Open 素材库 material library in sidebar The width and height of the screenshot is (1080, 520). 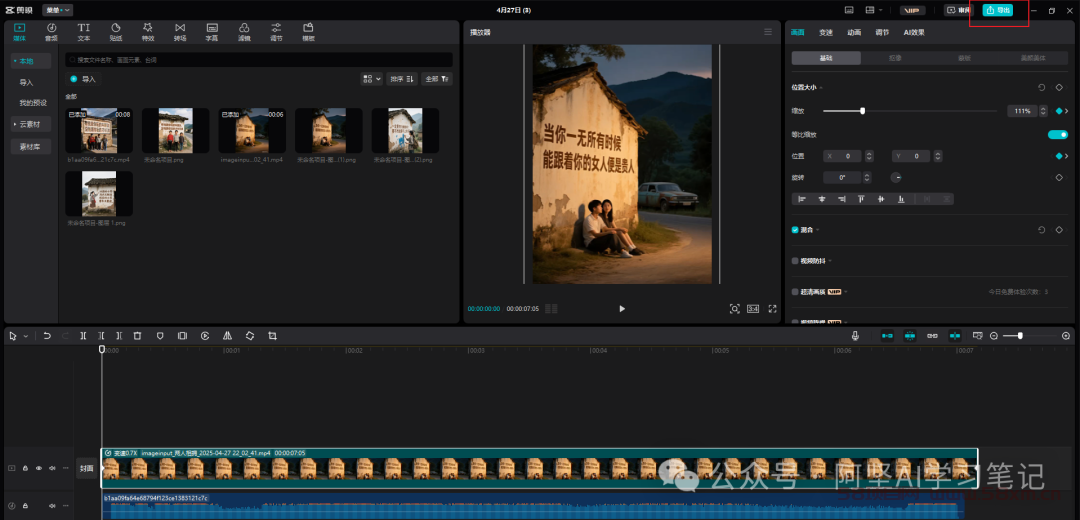[31, 146]
